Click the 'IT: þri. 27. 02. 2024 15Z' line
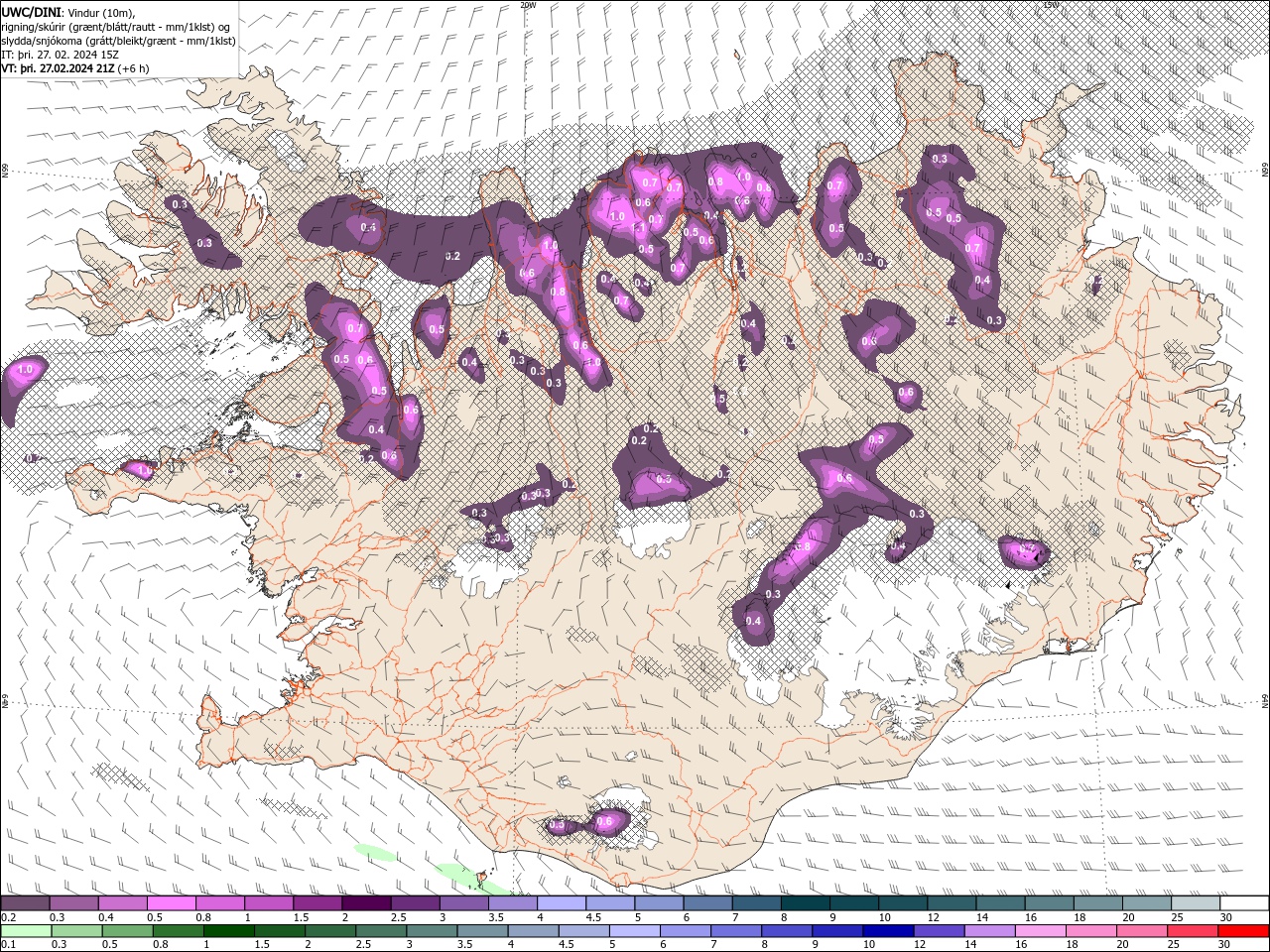The image size is (1270, 952). pos(60,55)
